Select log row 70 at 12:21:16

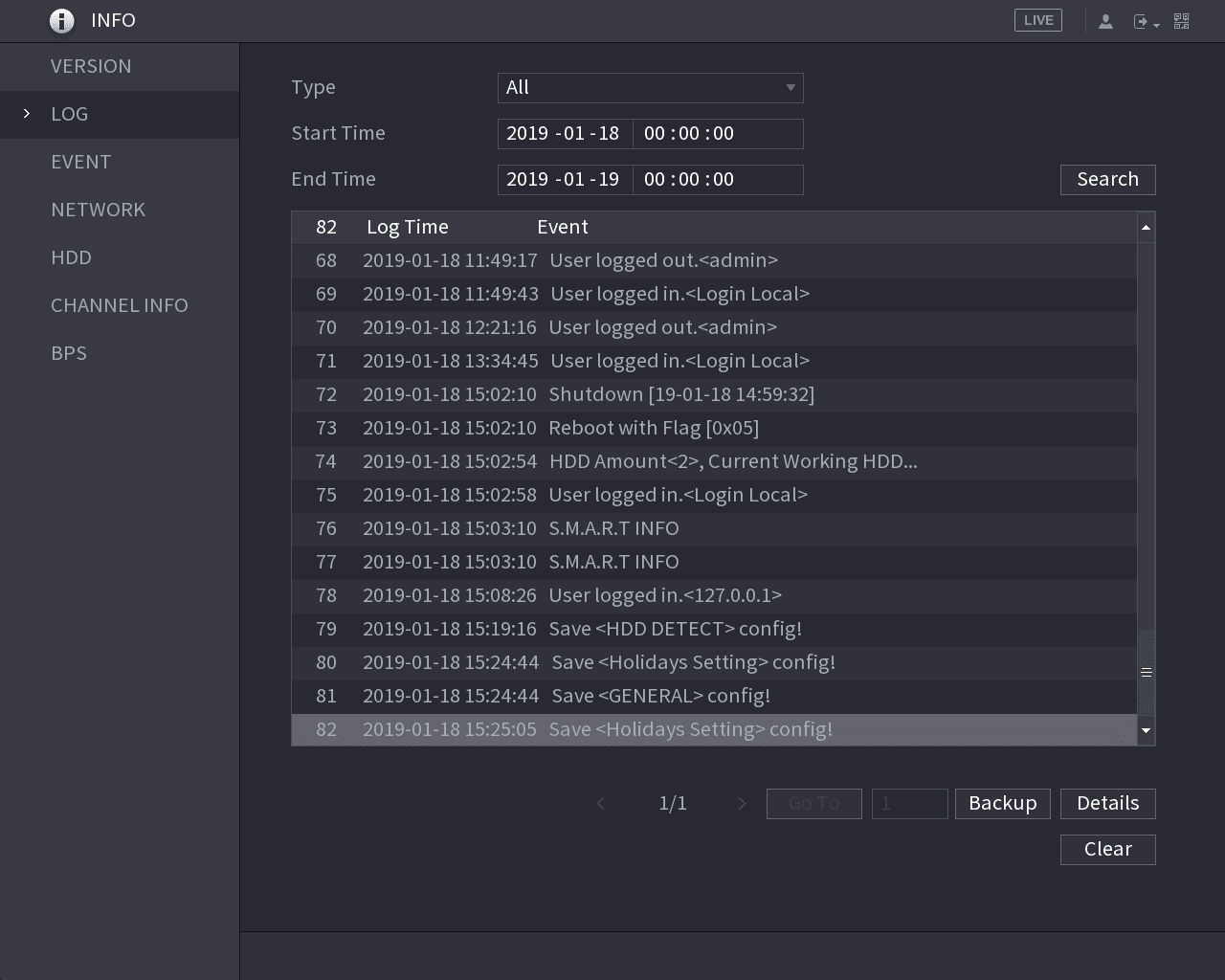pos(714,328)
